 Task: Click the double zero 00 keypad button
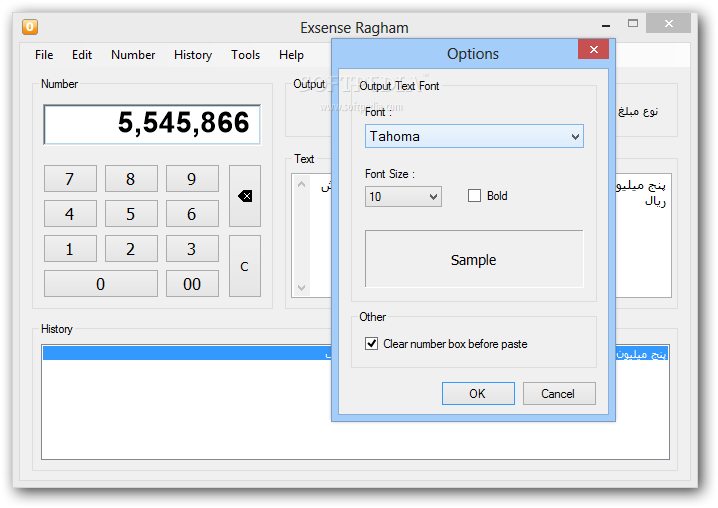point(192,284)
